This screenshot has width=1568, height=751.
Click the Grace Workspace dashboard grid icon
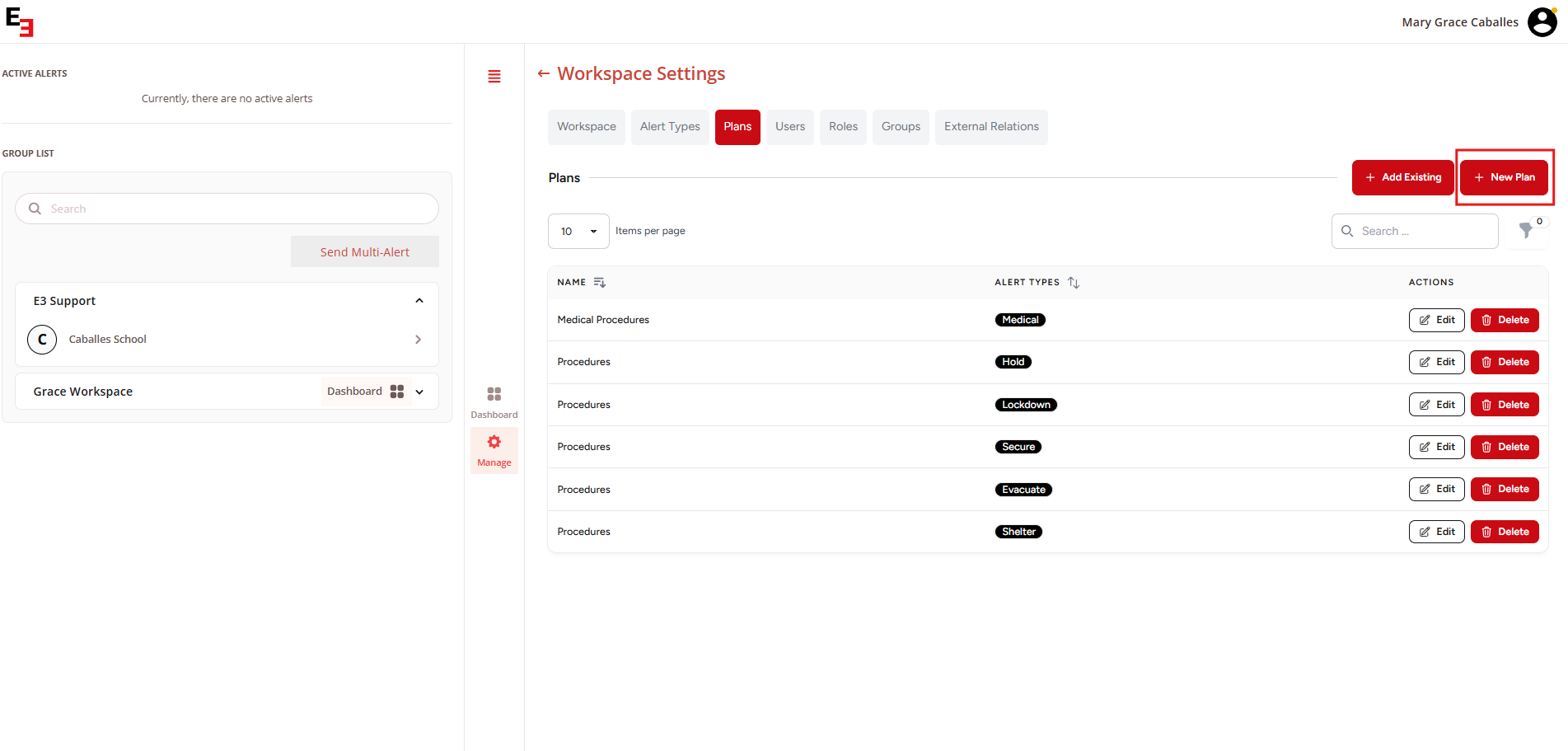pyautogui.click(x=397, y=392)
